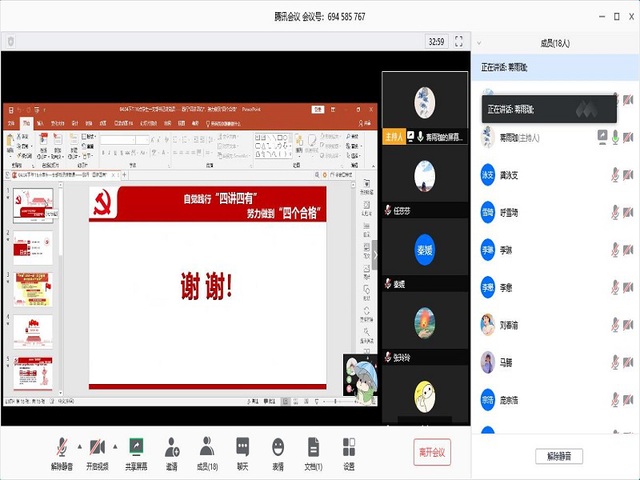Expand video options arrow beside camera
640x480 pixels.
tap(115, 446)
